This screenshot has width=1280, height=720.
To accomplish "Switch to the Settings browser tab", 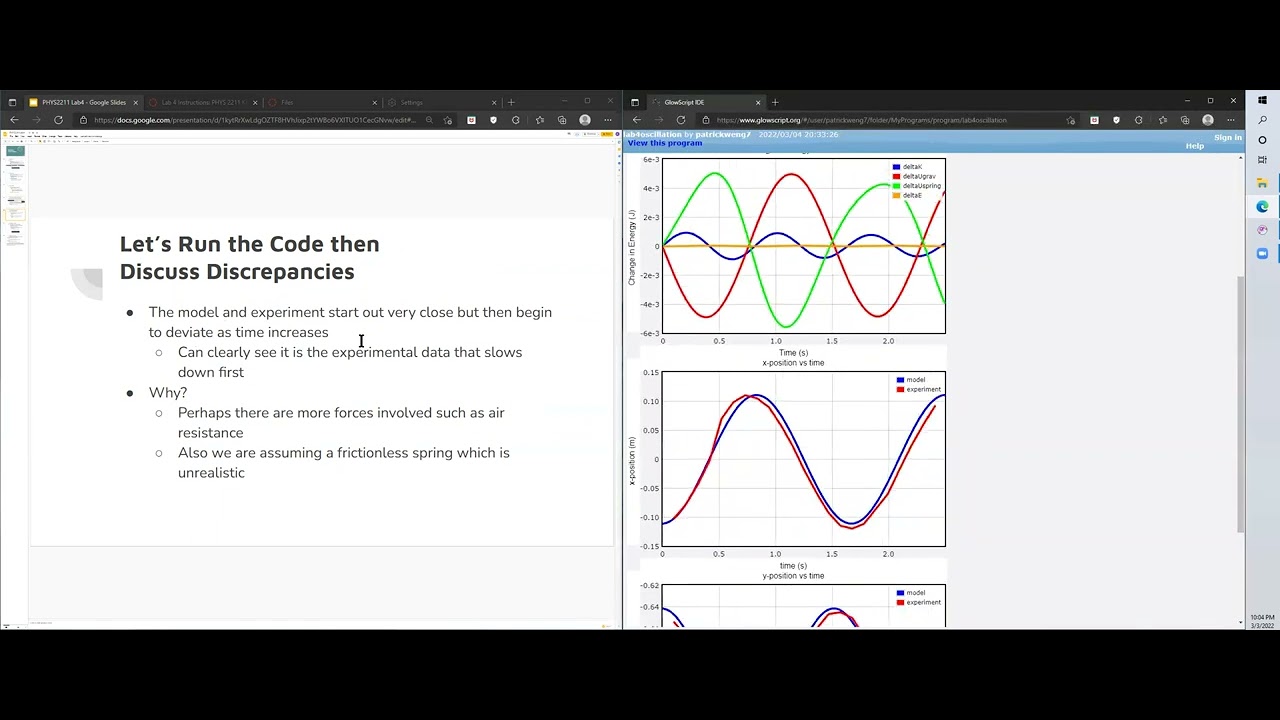I will point(440,102).
